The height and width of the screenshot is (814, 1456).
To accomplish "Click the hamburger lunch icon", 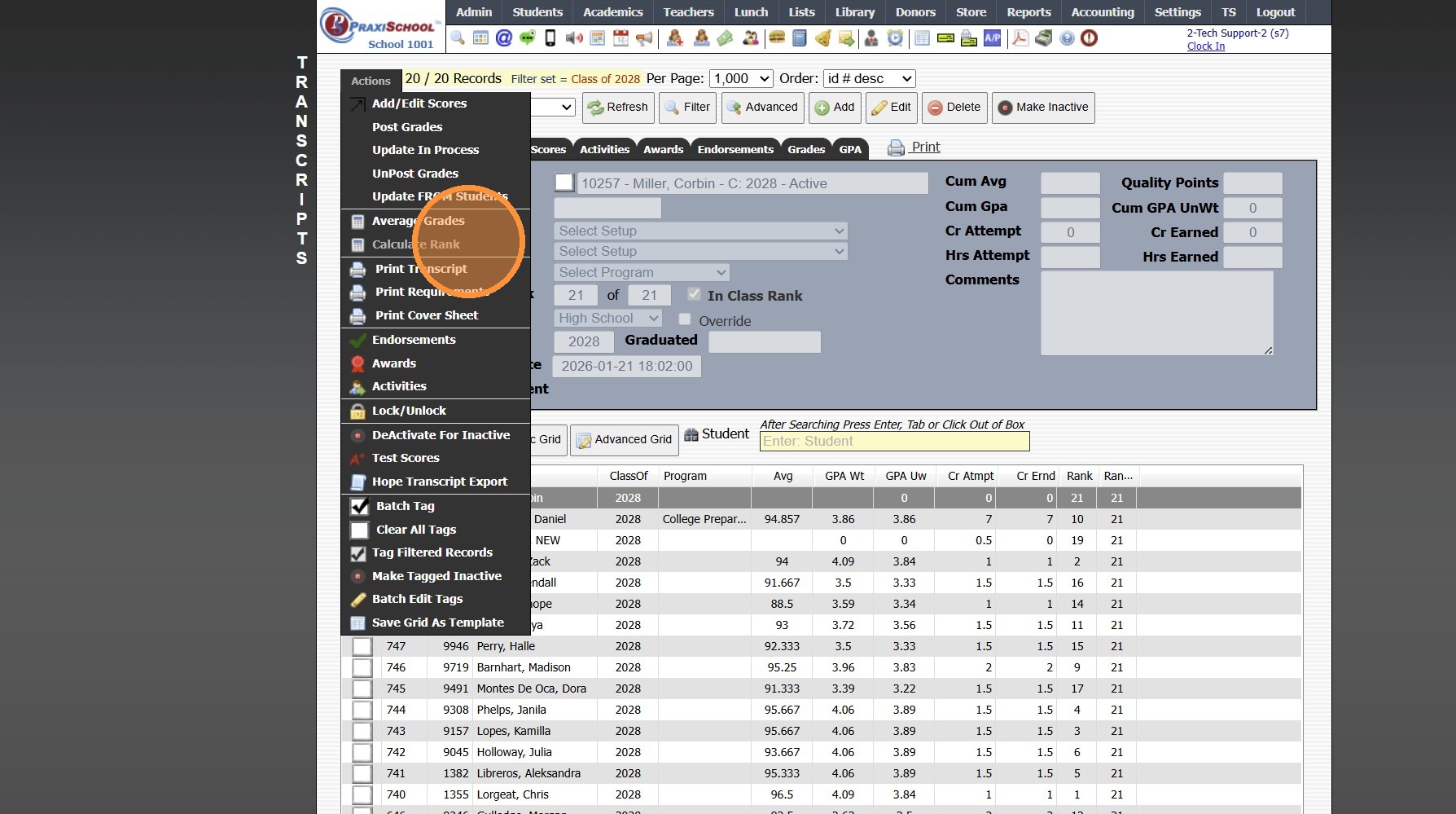I will pyautogui.click(x=776, y=38).
